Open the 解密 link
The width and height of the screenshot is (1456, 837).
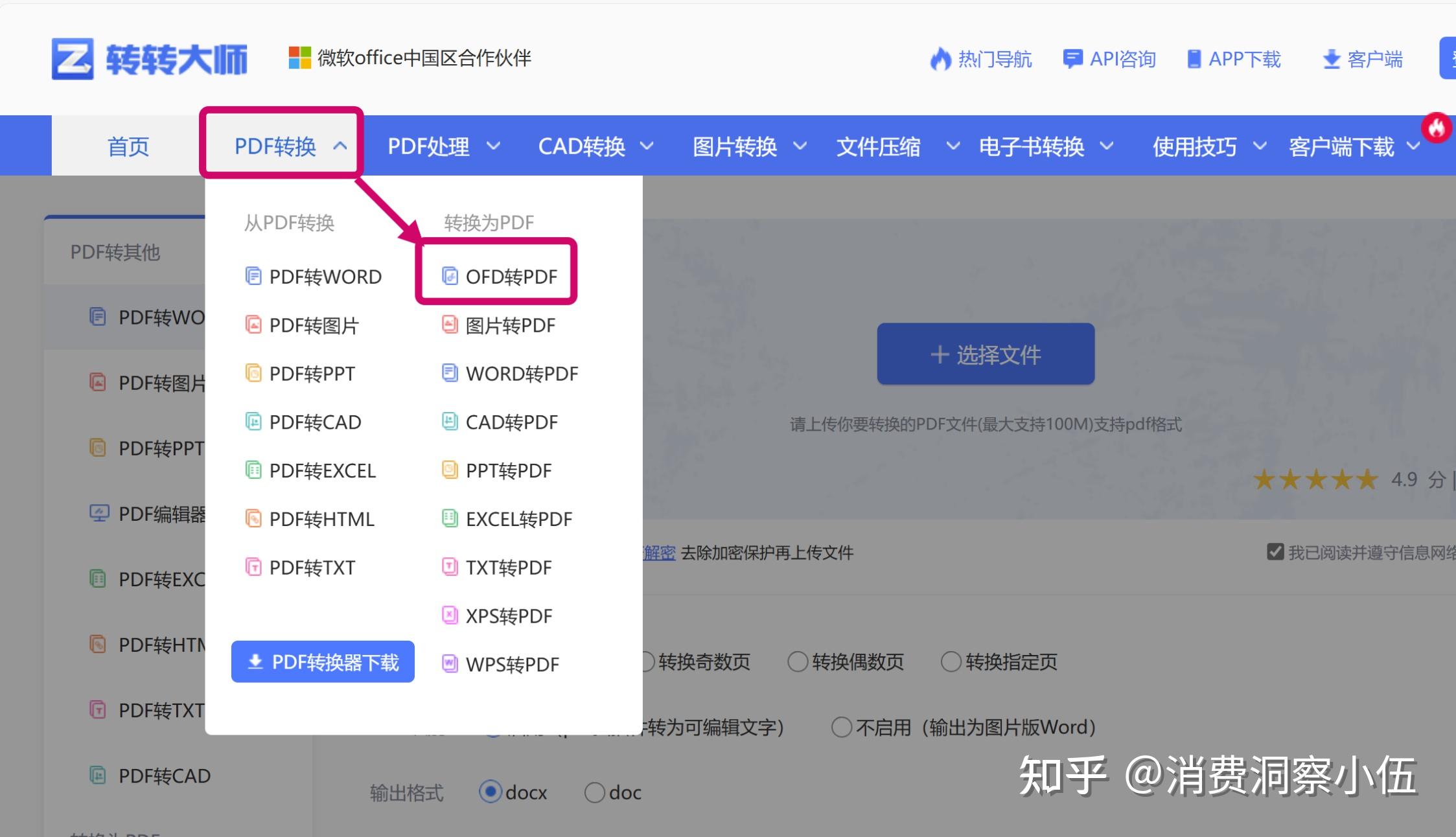pyautogui.click(x=659, y=552)
